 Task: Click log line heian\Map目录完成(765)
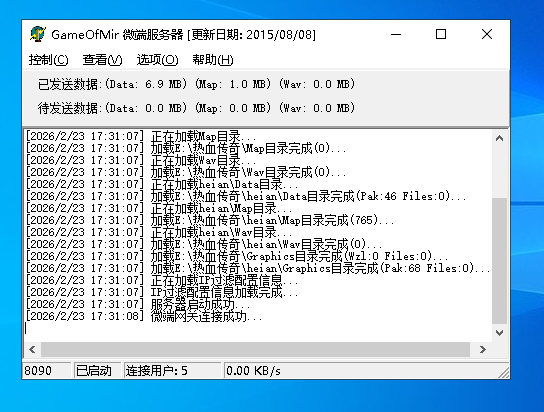click(x=210, y=220)
